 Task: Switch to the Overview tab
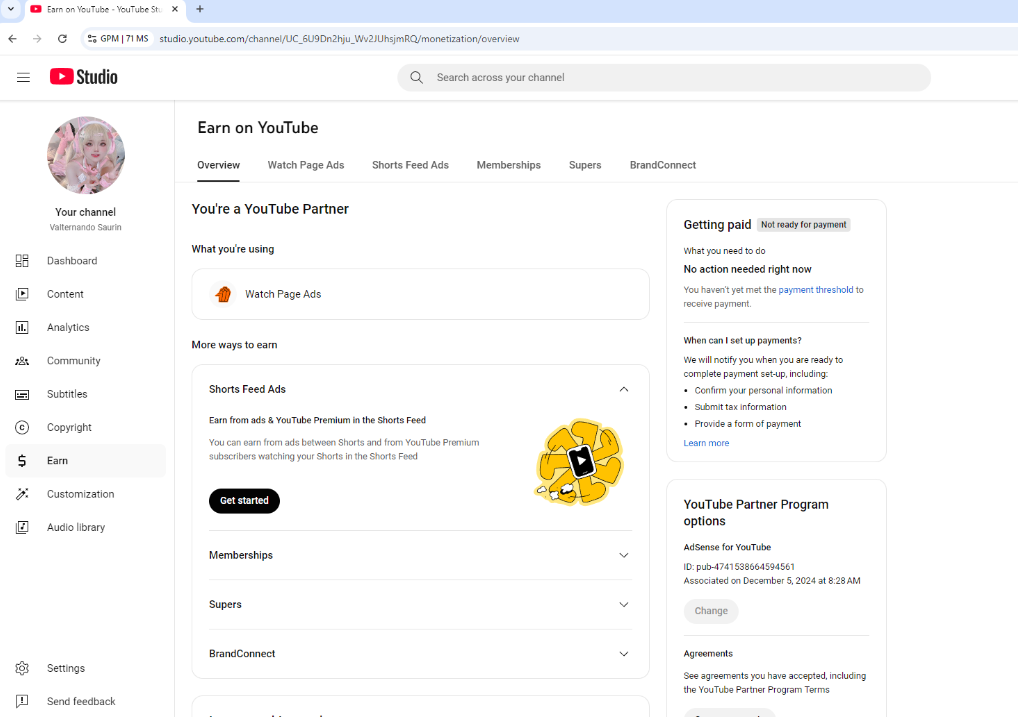pos(219,165)
